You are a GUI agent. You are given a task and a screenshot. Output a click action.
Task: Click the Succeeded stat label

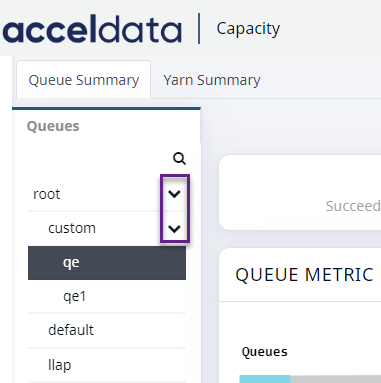353,206
